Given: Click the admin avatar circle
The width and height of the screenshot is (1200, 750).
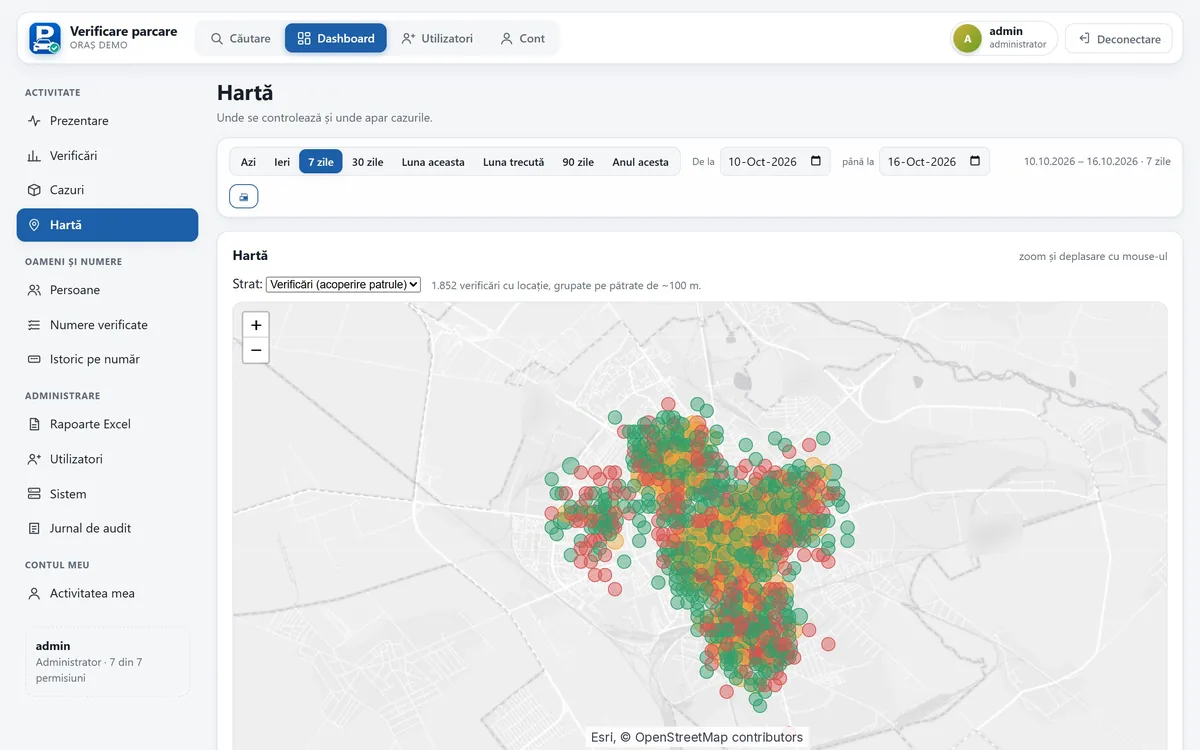Looking at the screenshot, I should (967, 38).
